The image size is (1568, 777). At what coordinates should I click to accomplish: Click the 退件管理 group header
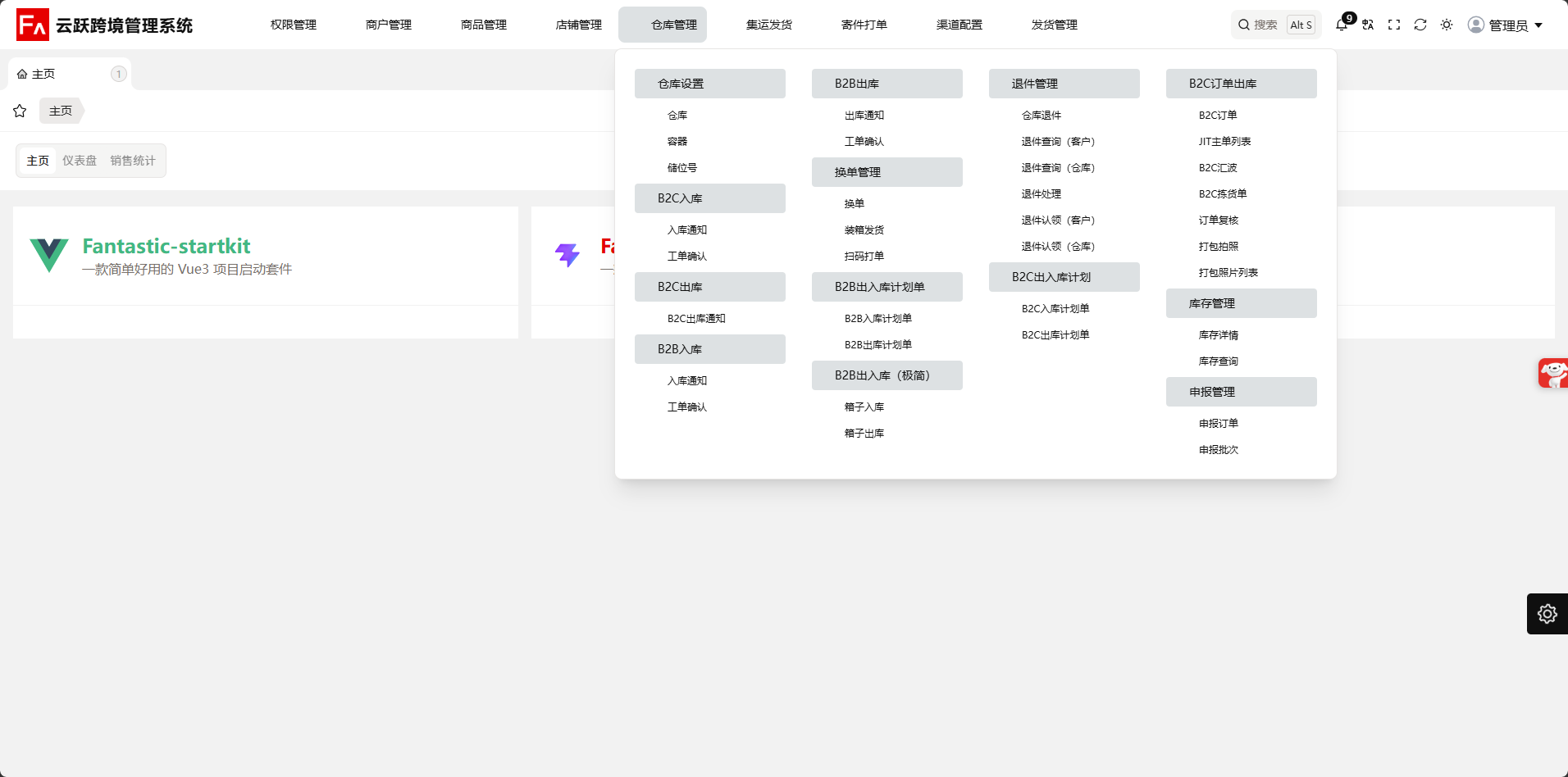(1064, 84)
